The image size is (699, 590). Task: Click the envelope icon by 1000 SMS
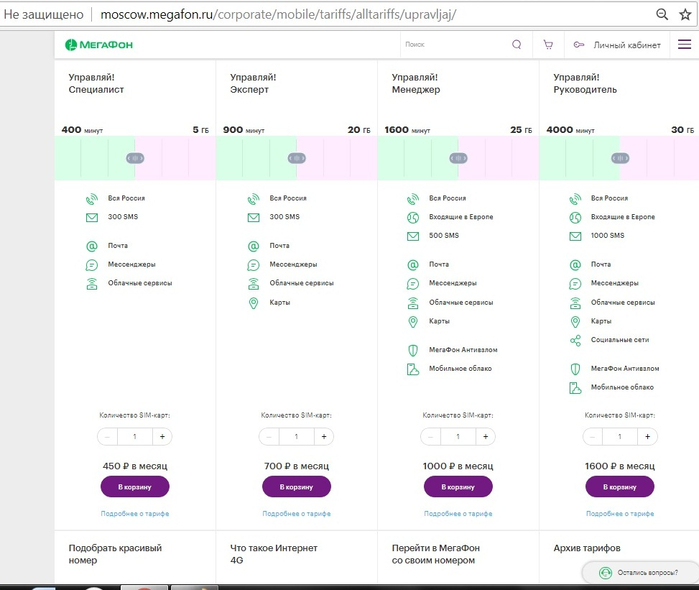[x=575, y=236]
